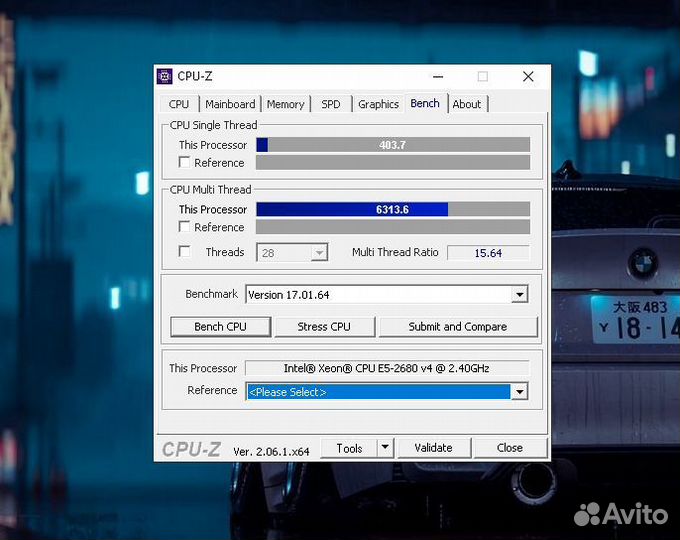Click the multi thread Reference empty bar
The image size is (680, 540).
(393, 227)
